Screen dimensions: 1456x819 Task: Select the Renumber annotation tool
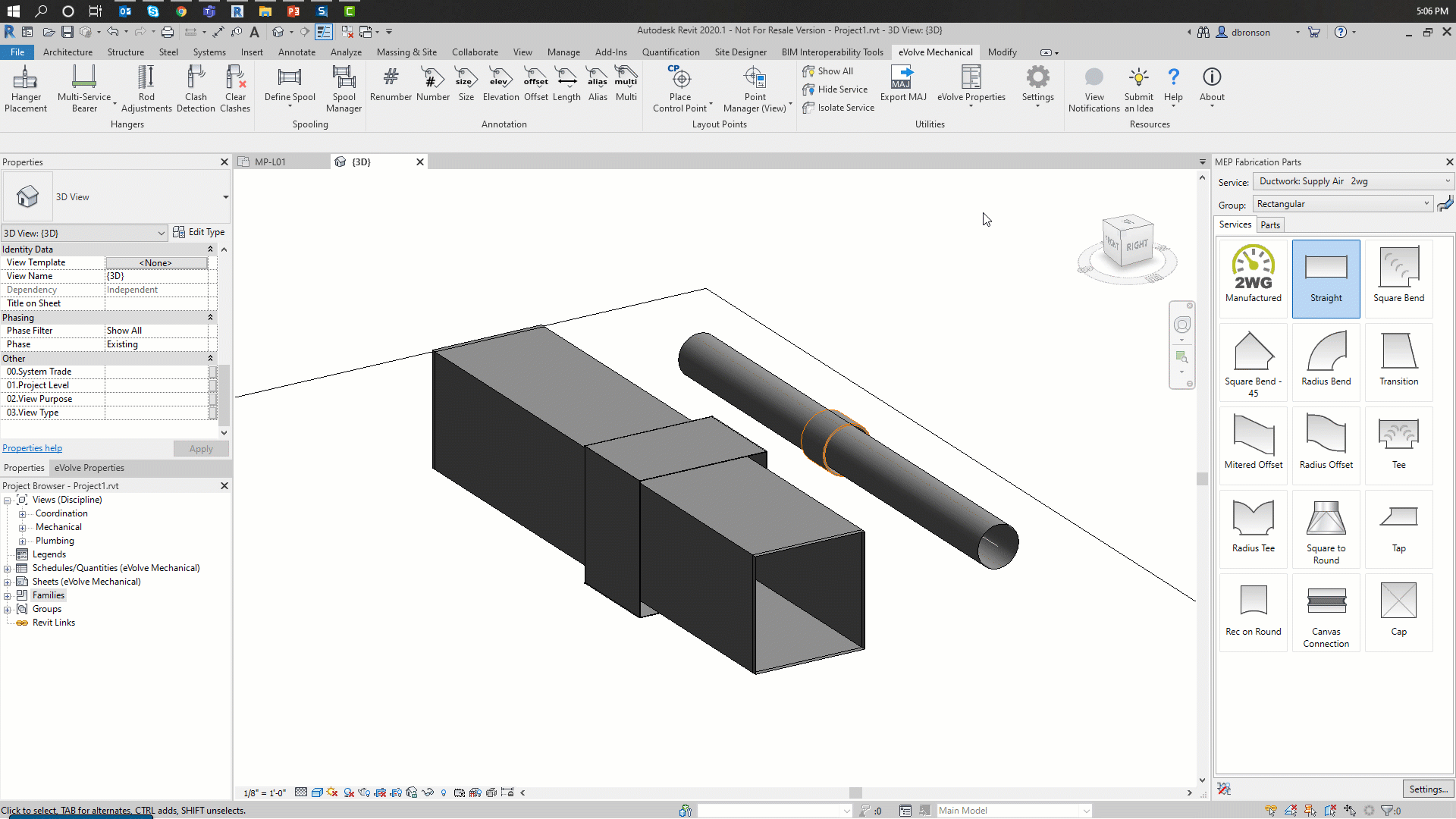[x=391, y=83]
